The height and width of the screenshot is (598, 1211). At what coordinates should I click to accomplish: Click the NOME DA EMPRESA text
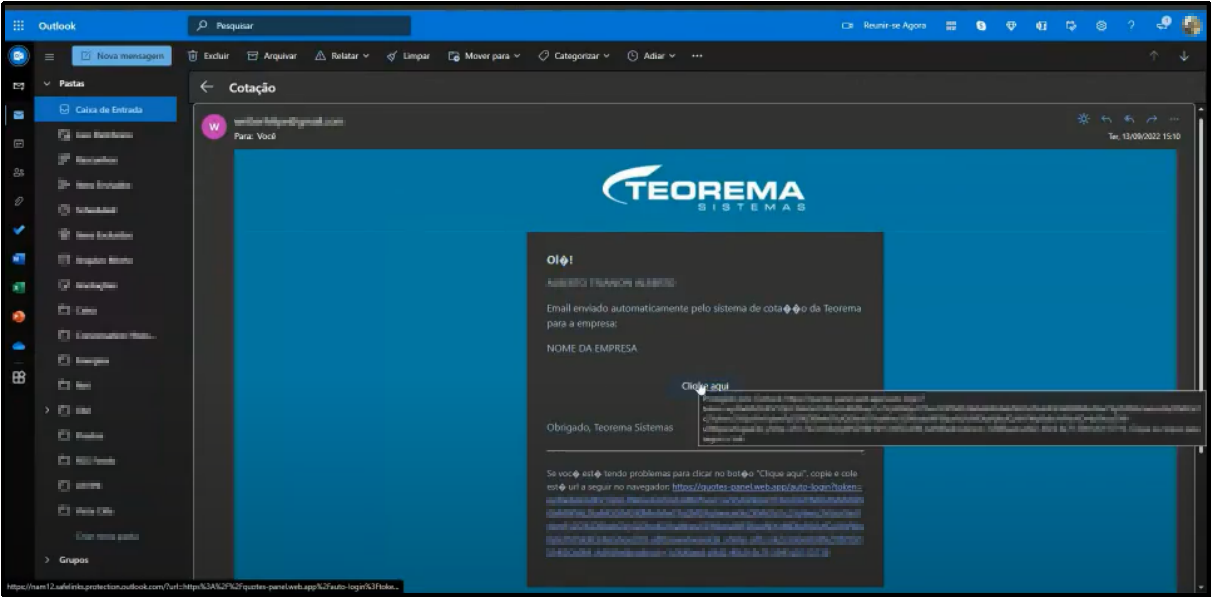click(592, 348)
